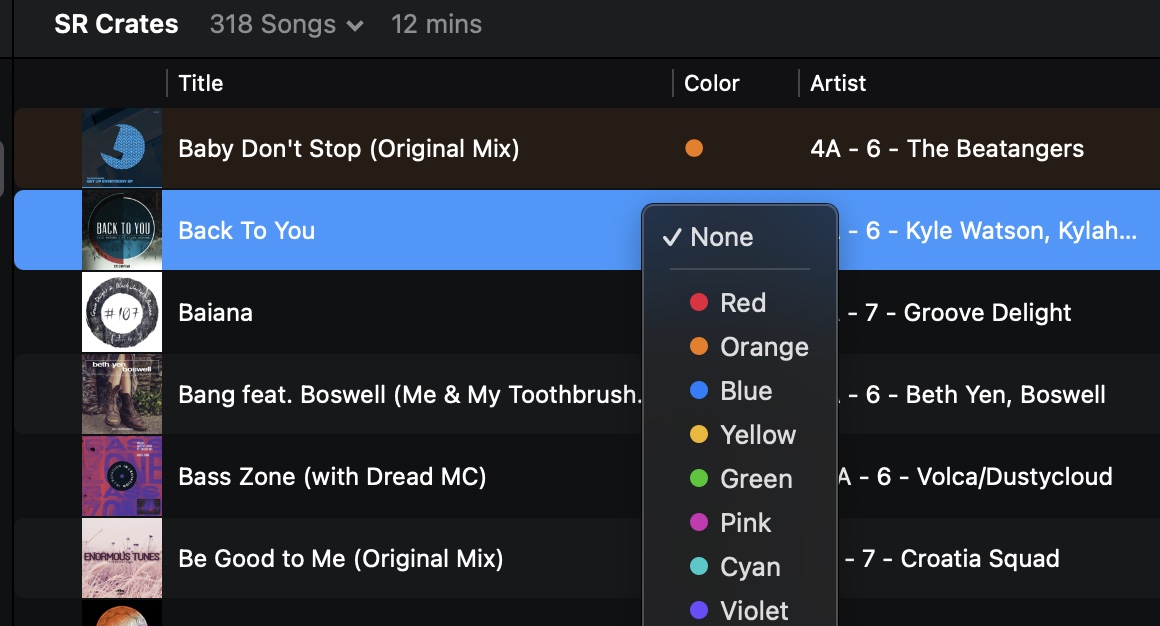Click the Enormous Tunes artwork thumbnail
Image resolution: width=1160 pixels, height=626 pixels.
[122, 558]
